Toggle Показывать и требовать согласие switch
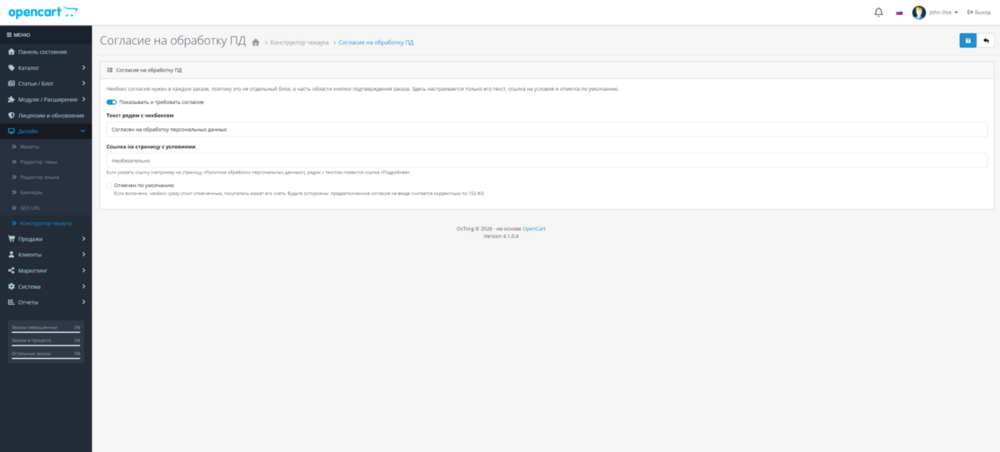 click(112, 102)
